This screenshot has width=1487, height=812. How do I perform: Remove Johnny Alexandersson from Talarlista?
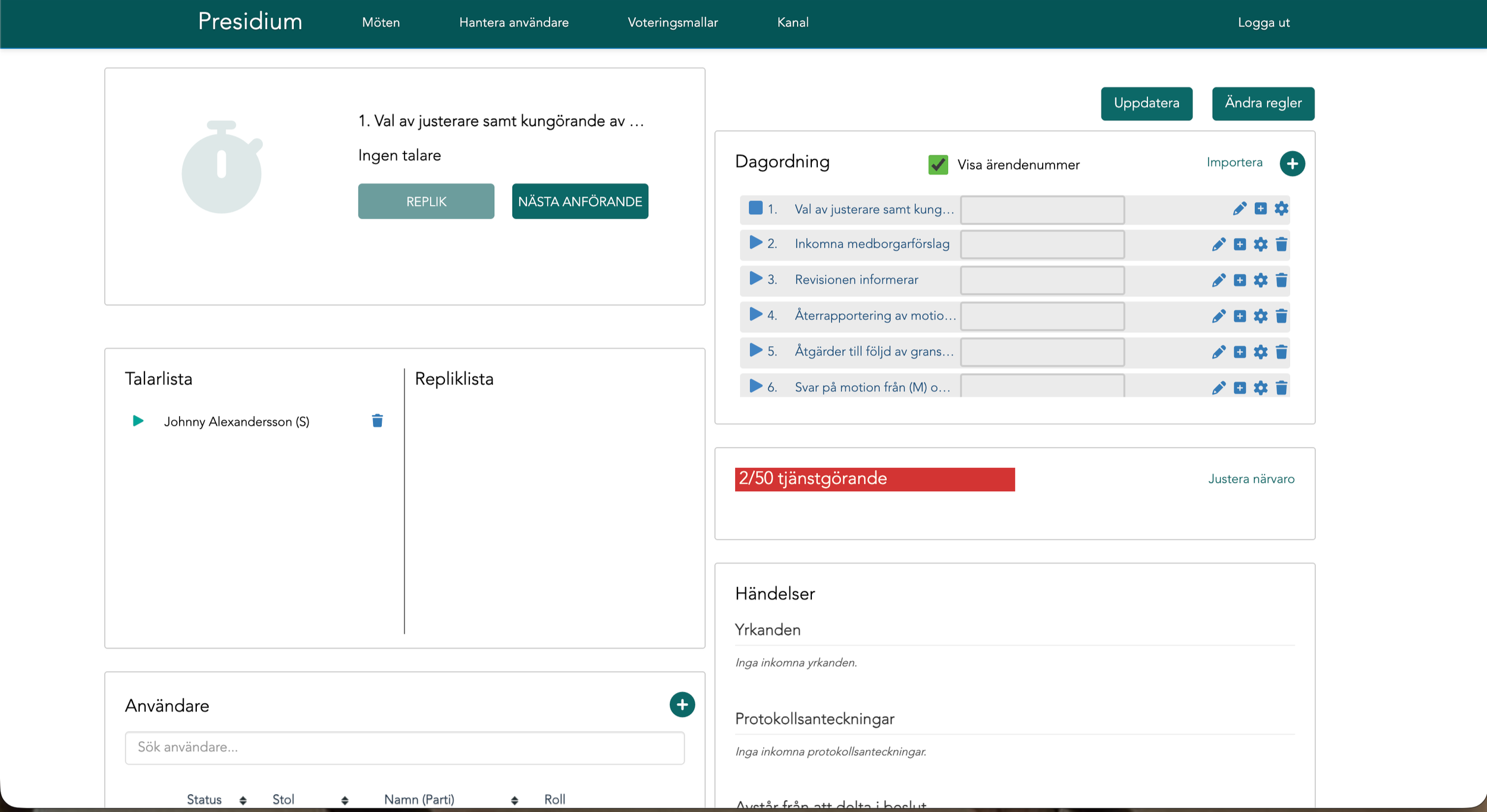tap(377, 421)
